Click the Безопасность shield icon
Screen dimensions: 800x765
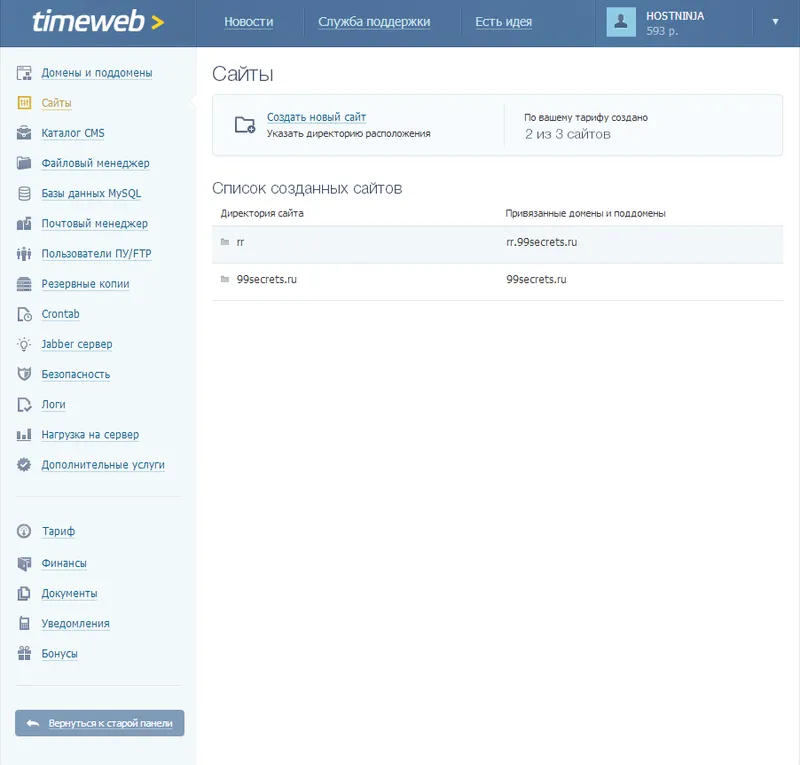24,374
